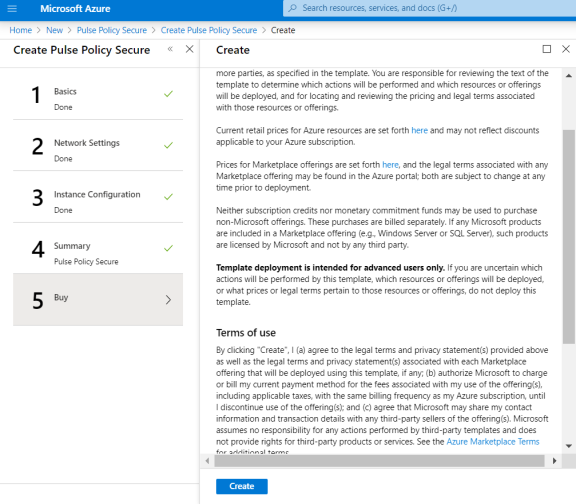Click the magnifier search icon
This screenshot has width=576, height=504.
click(x=292, y=8)
